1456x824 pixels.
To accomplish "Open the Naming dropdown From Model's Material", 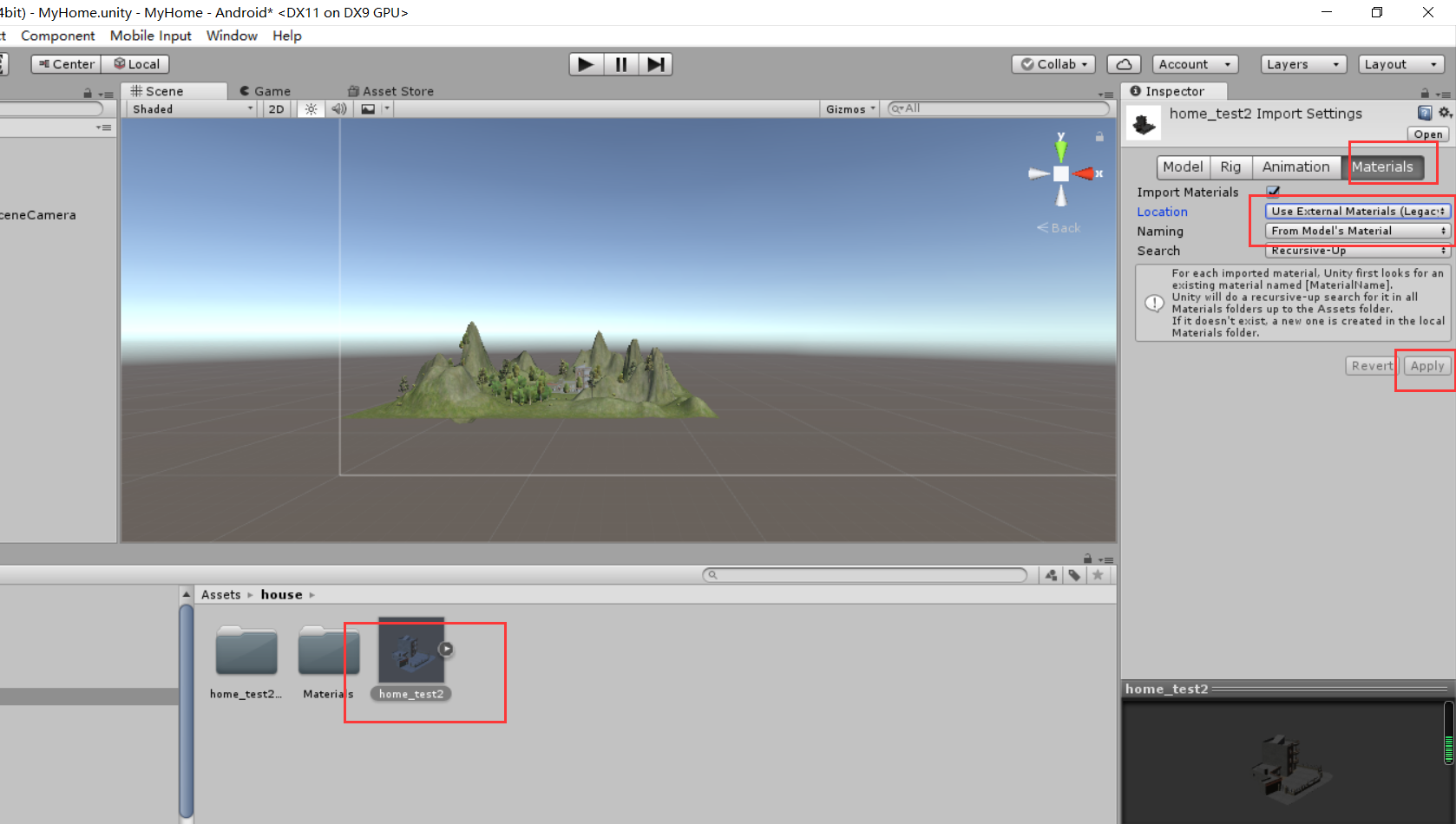I will [1354, 231].
